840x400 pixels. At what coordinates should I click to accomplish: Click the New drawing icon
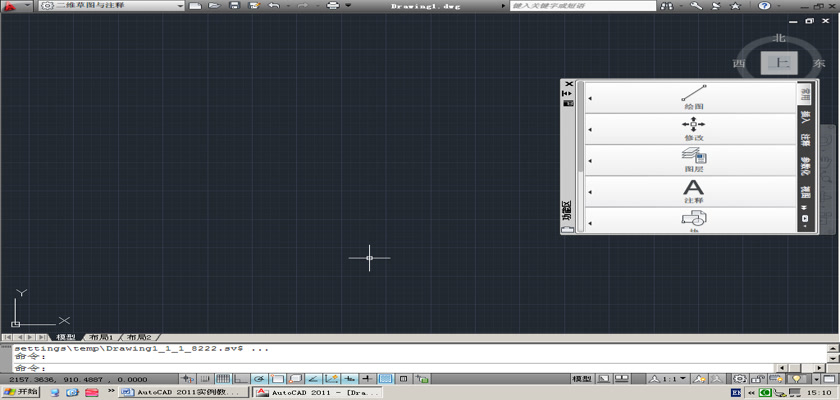click(196, 6)
